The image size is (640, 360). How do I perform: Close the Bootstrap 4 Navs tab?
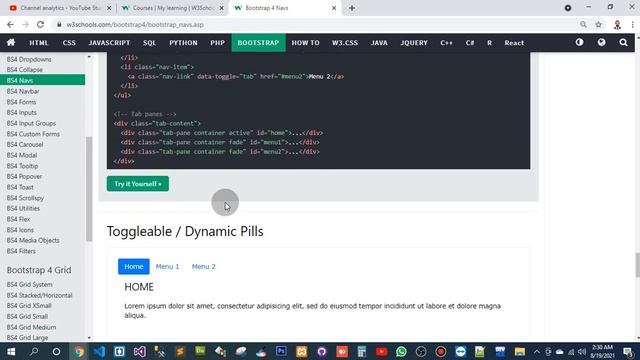[334, 8]
